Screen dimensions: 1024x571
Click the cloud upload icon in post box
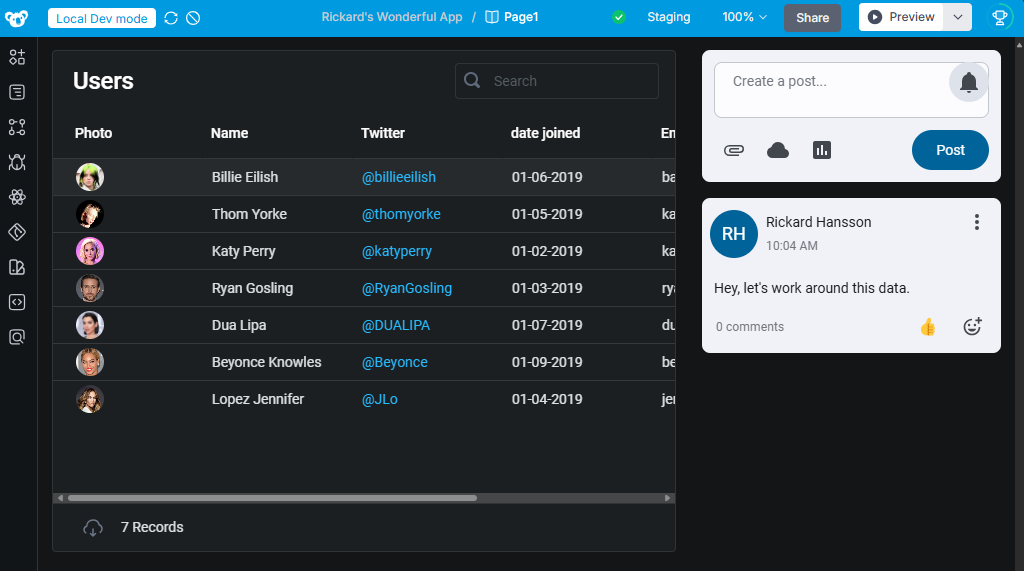click(778, 150)
